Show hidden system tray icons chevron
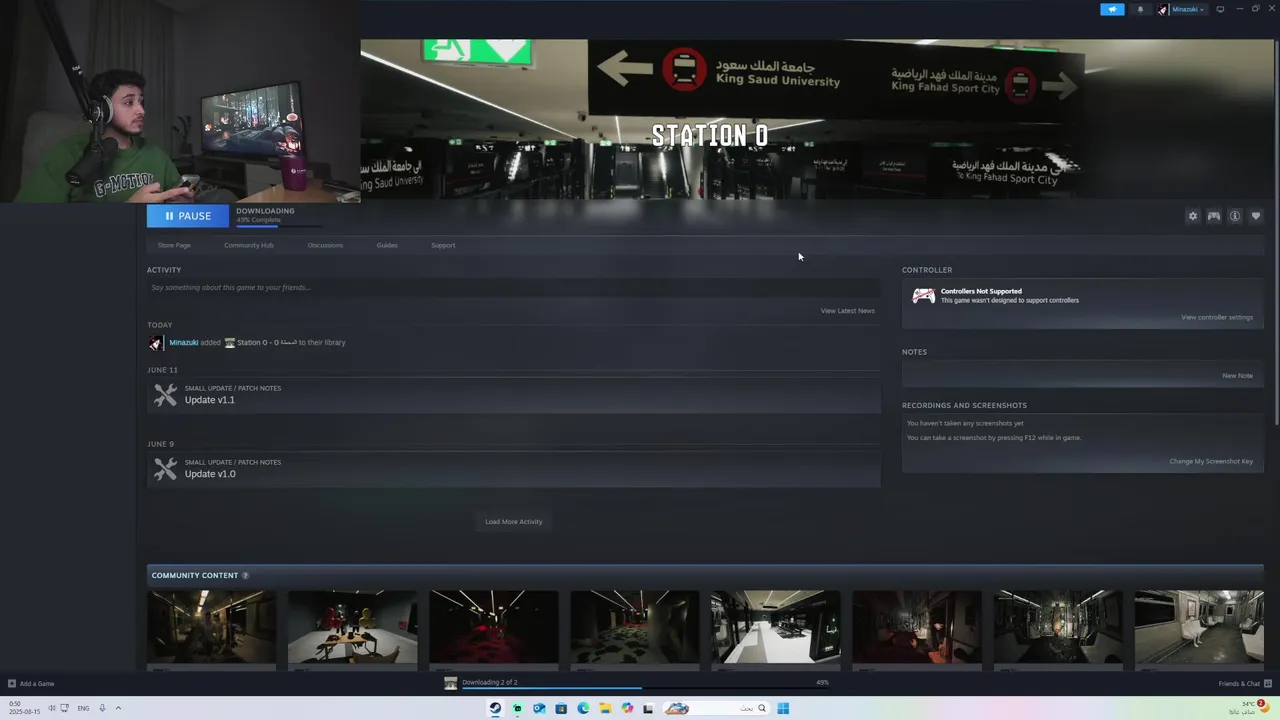Image resolution: width=1280 pixels, height=720 pixels. click(118, 708)
